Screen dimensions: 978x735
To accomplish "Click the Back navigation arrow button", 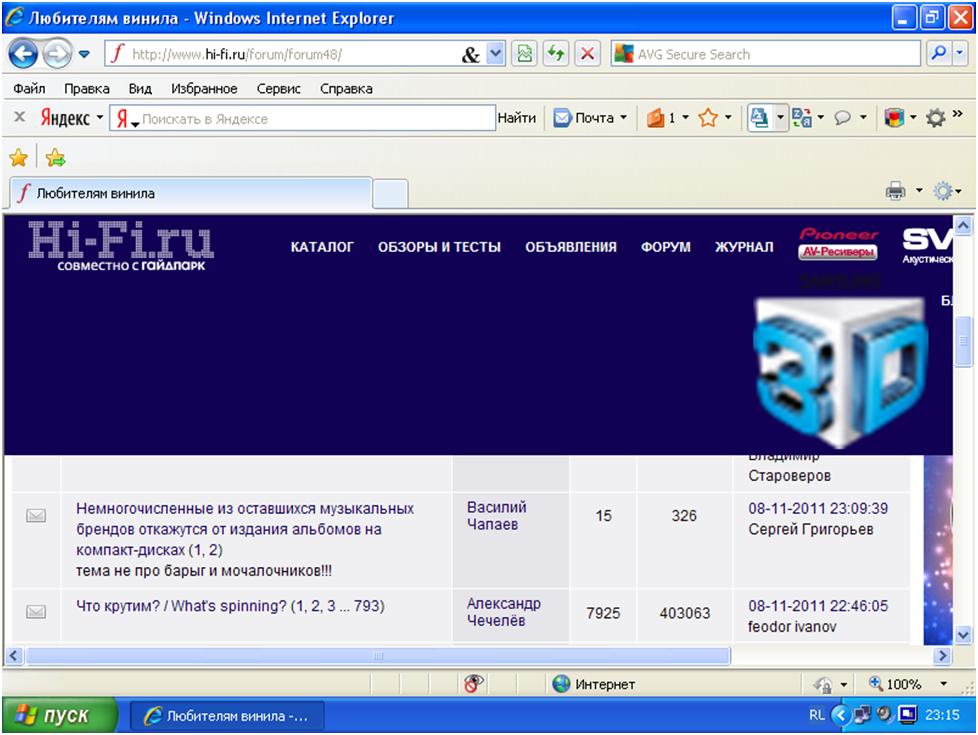I will (24, 55).
